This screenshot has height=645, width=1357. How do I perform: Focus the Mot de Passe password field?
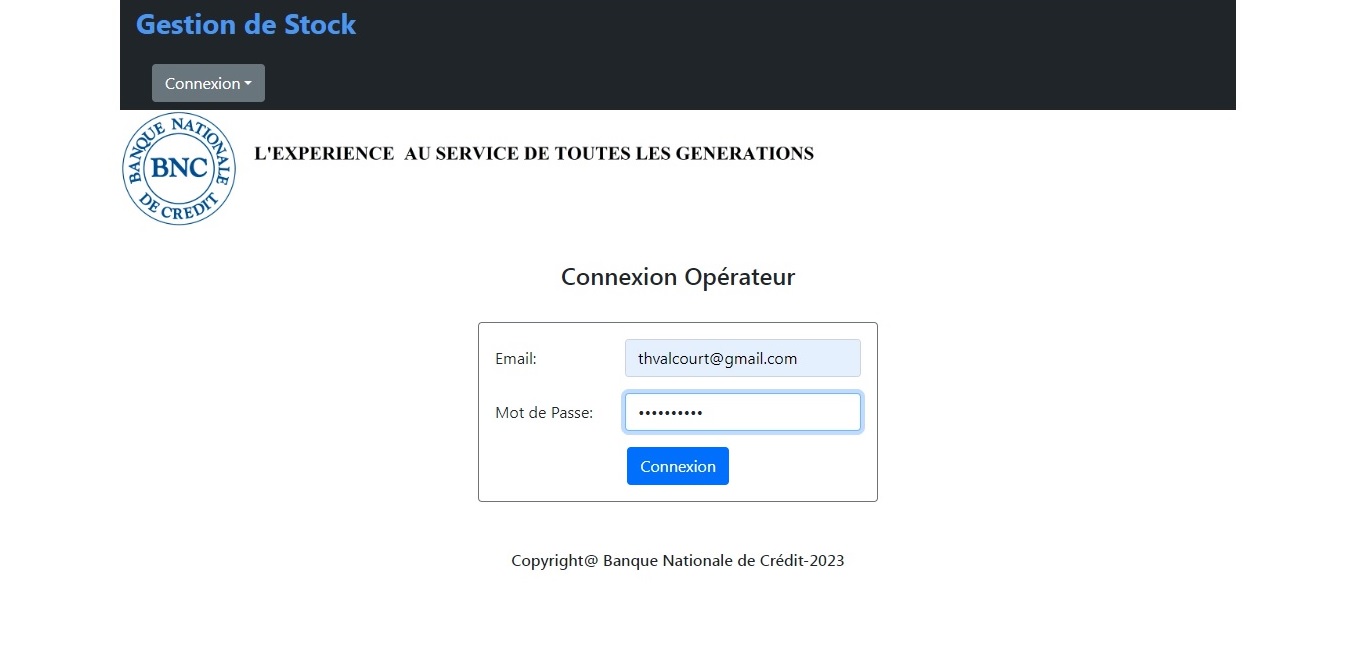(x=780, y=413)
